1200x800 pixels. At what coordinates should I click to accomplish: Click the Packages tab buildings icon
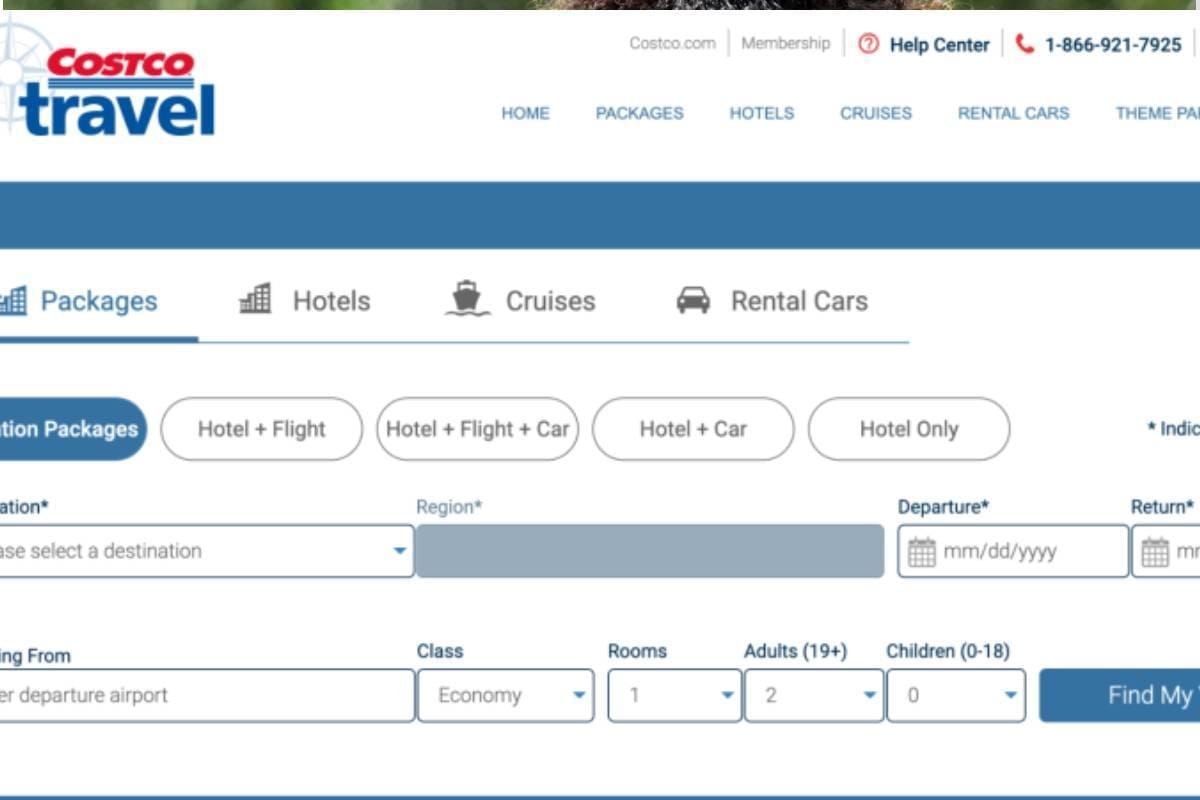[x=13, y=300]
